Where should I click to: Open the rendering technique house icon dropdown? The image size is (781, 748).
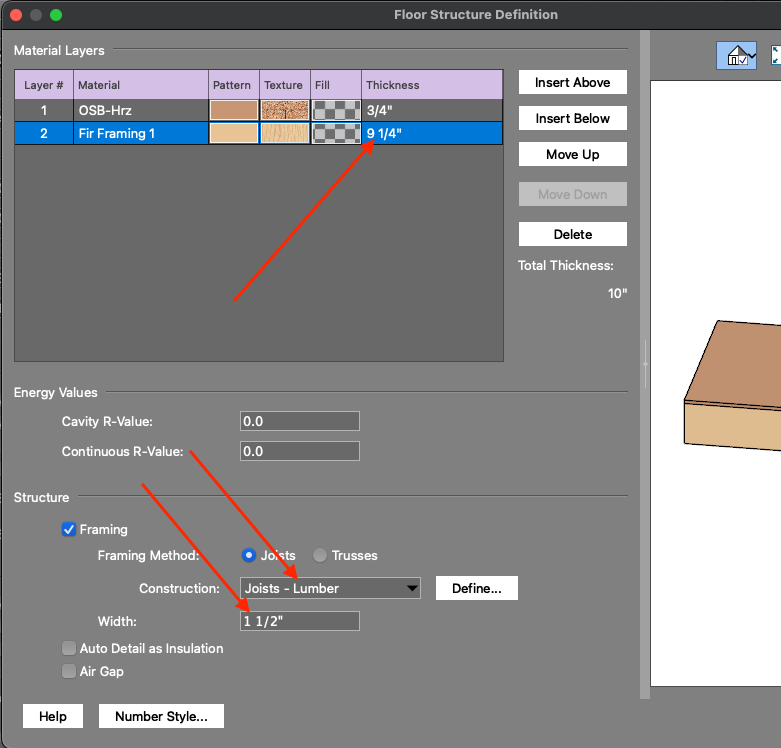(736, 57)
